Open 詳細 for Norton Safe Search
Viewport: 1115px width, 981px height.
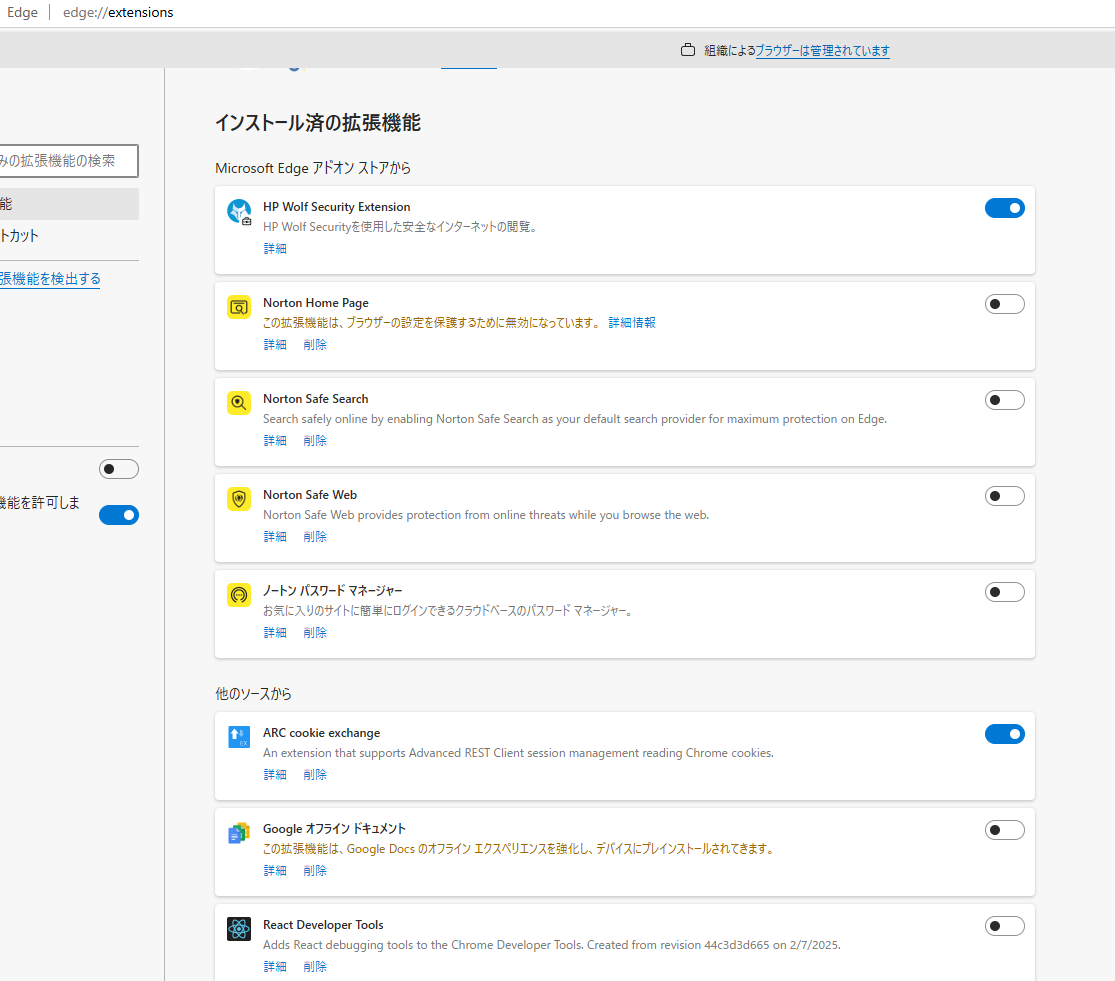[x=274, y=441]
